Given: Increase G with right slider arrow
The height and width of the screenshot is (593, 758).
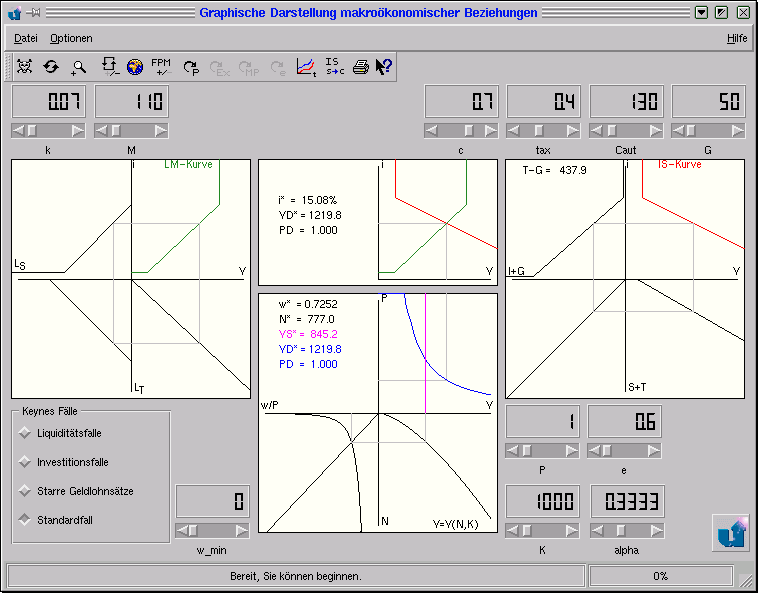Looking at the screenshot, I should pyautogui.click(x=738, y=130).
